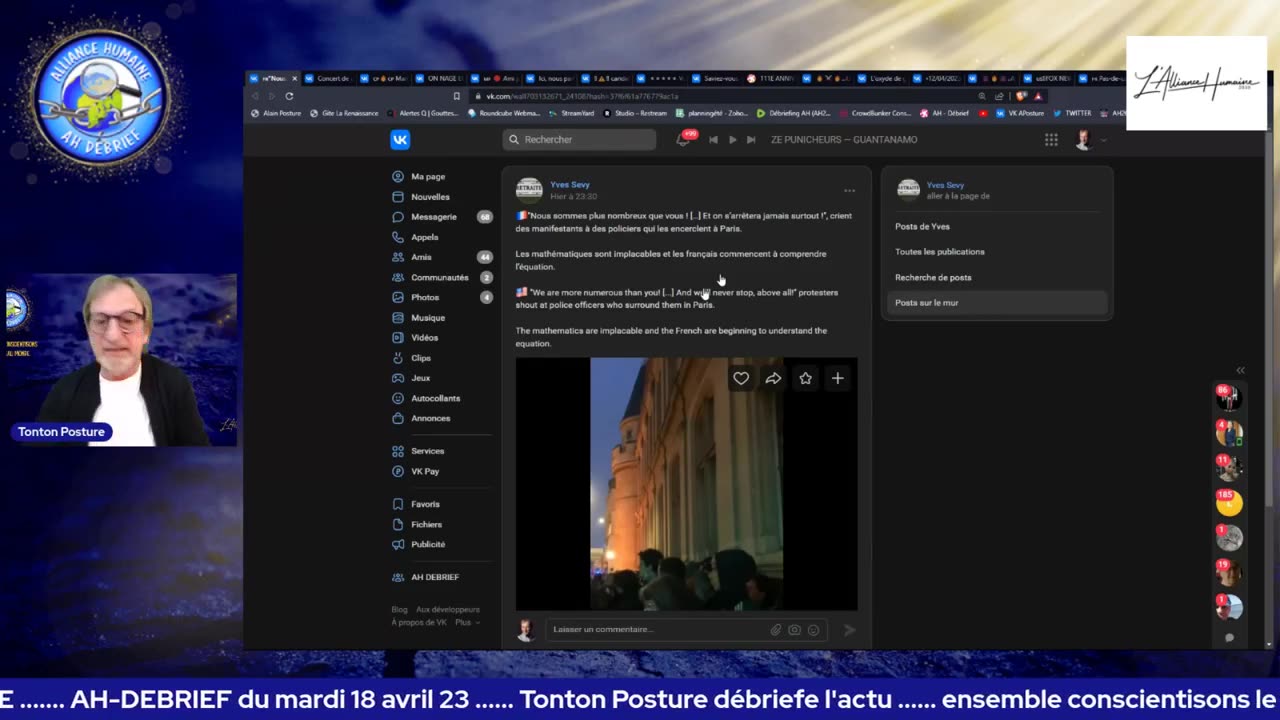Screen dimensions: 1280x720
Task: Click Aux développeurs footer link
Action: (448, 609)
